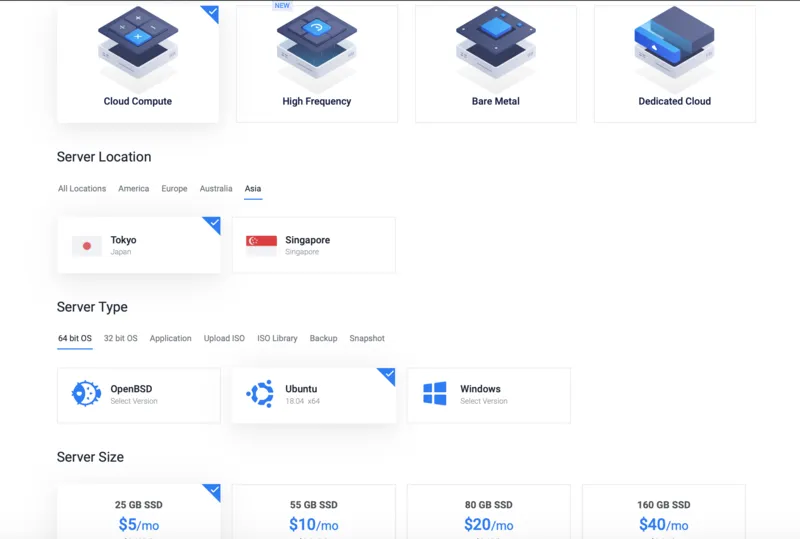Click the Singapore flag icon

pos(261,246)
